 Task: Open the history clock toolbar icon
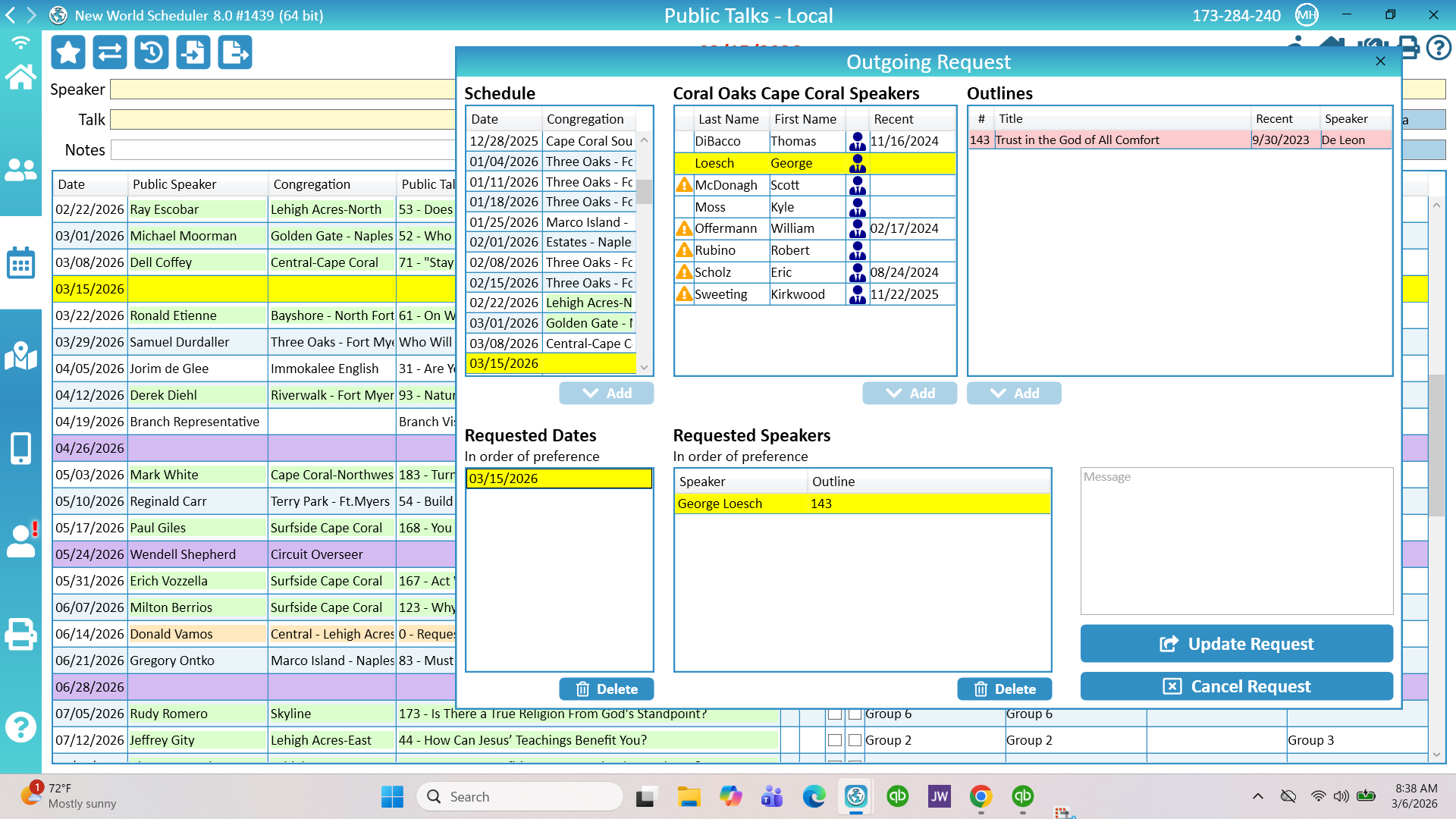152,52
